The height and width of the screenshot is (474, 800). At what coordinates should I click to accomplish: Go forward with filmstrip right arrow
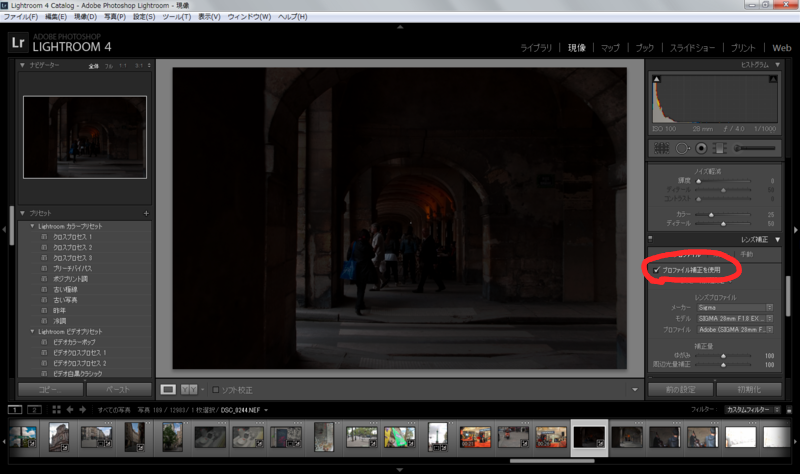pyautogui.click(x=83, y=410)
